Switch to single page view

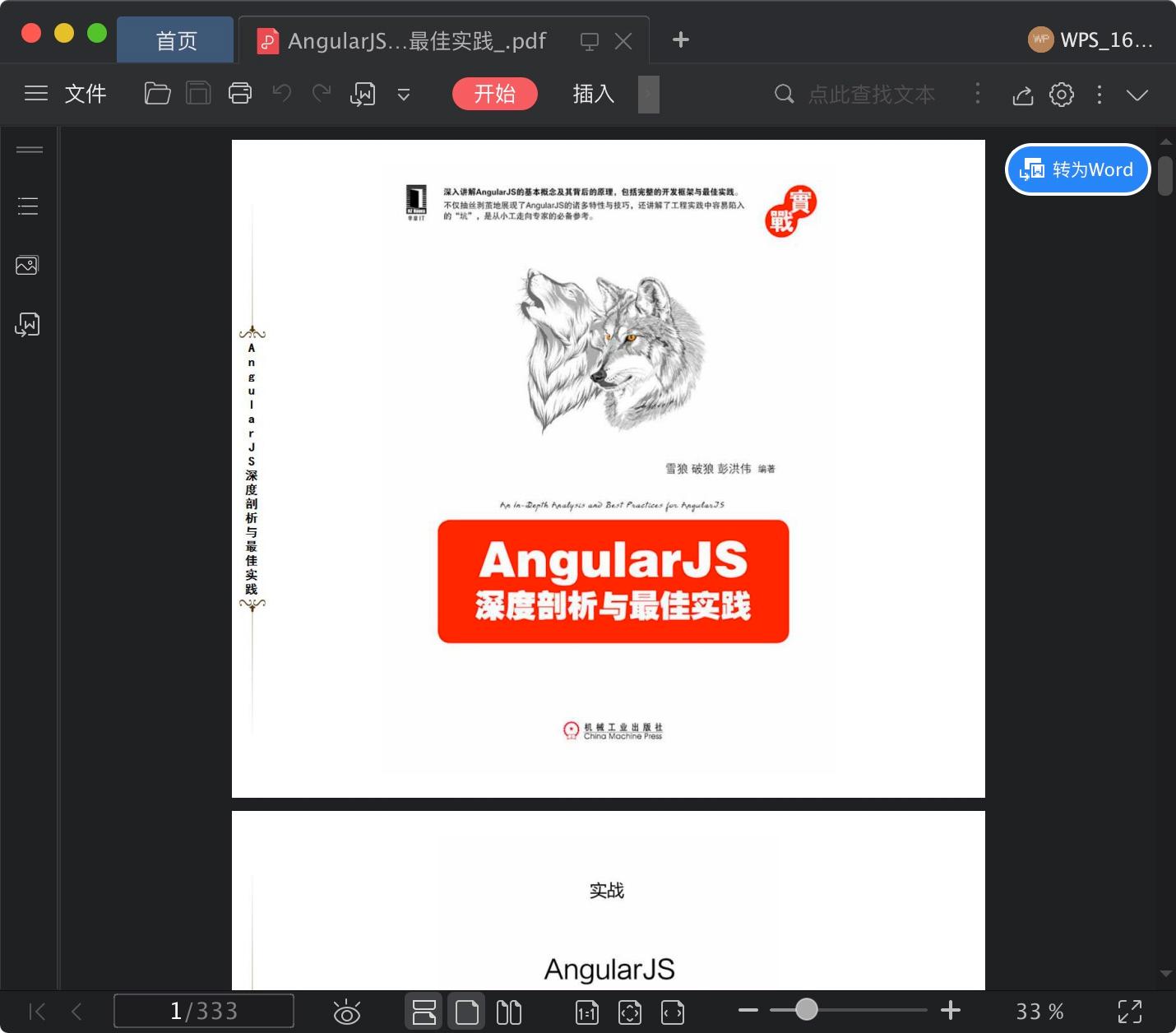[466, 1012]
